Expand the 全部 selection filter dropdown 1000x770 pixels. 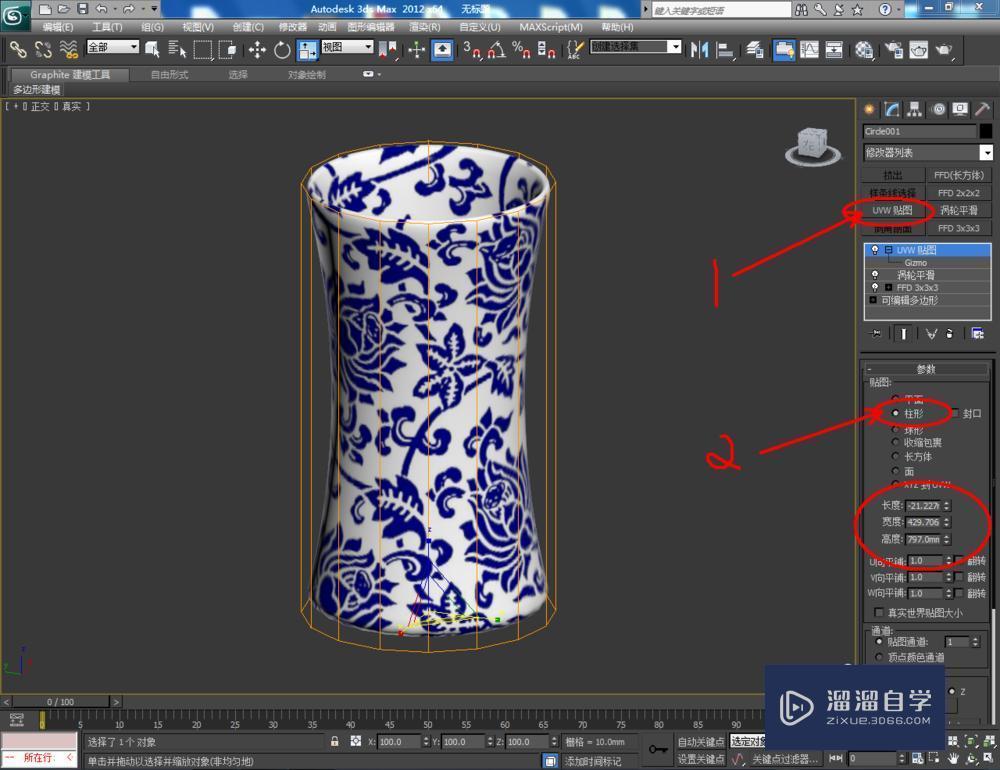click(x=113, y=48)
